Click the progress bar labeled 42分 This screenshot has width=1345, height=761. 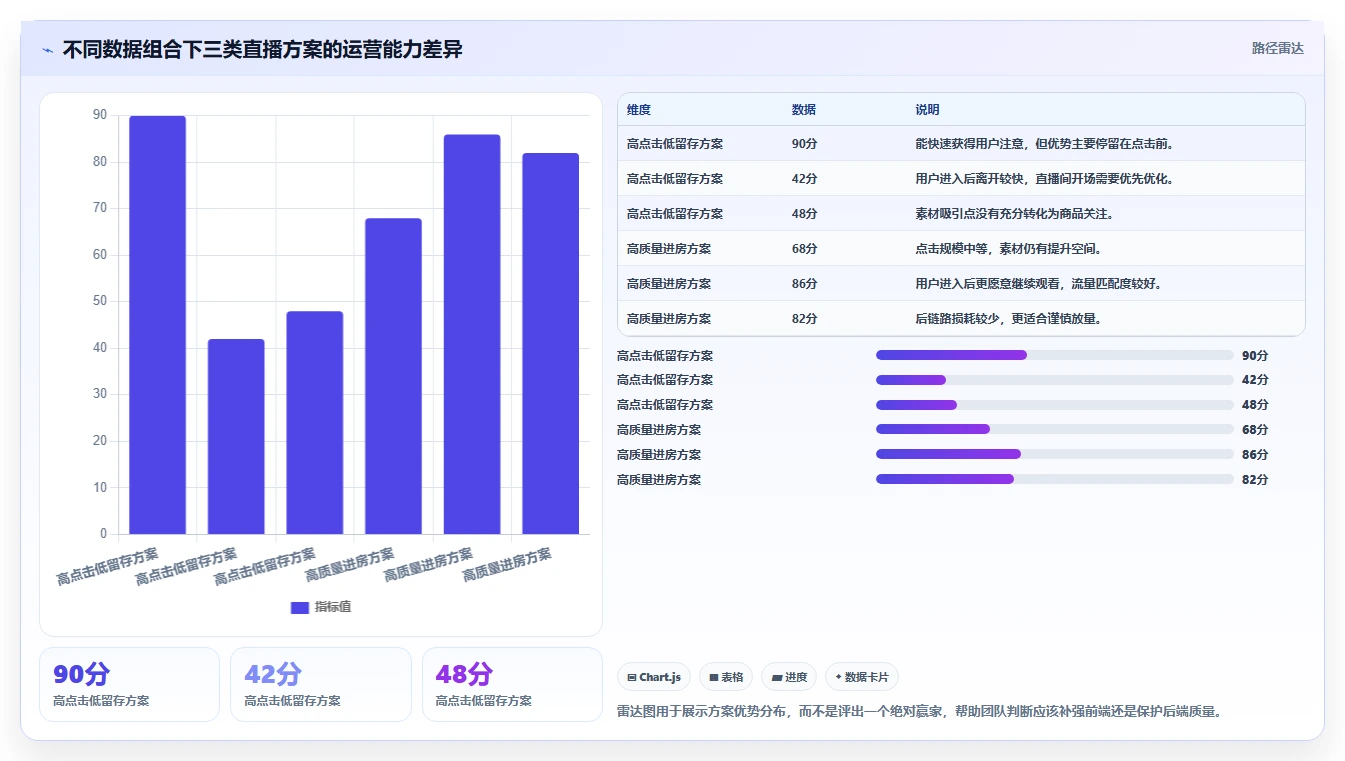point(1055,380)
